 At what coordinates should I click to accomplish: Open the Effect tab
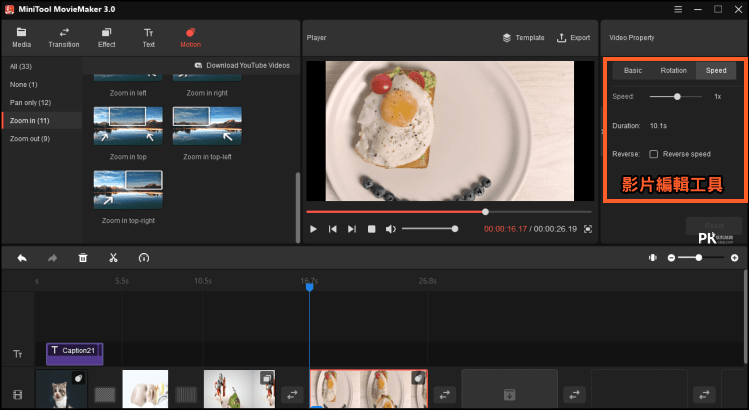pos(107,38)
